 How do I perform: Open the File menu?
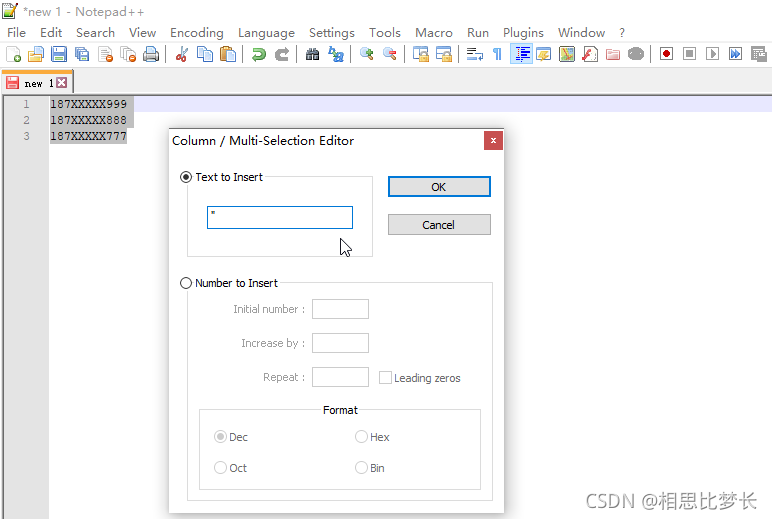point(16,32)
